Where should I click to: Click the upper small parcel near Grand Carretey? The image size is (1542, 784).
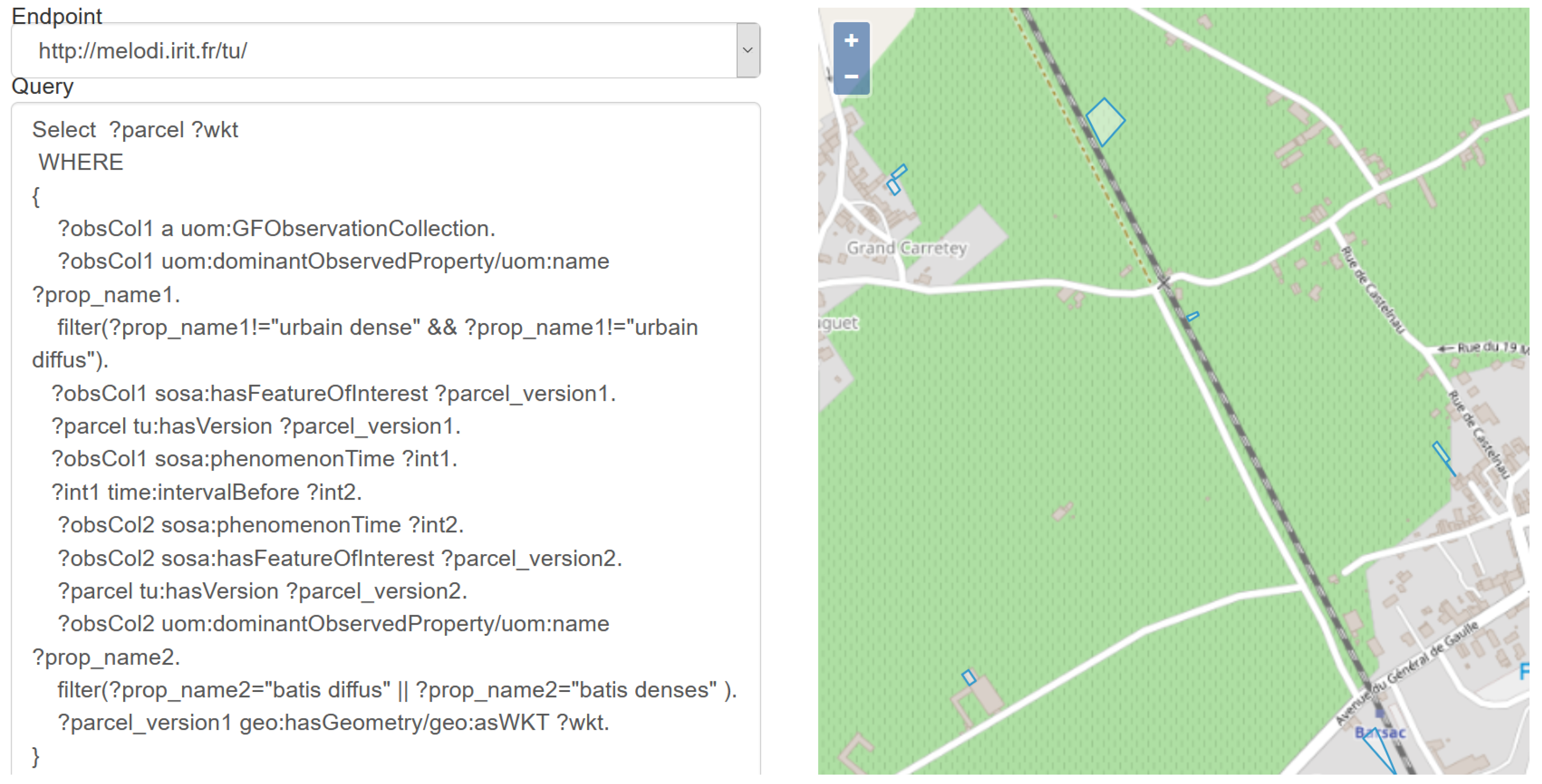[x=899, y=172]
